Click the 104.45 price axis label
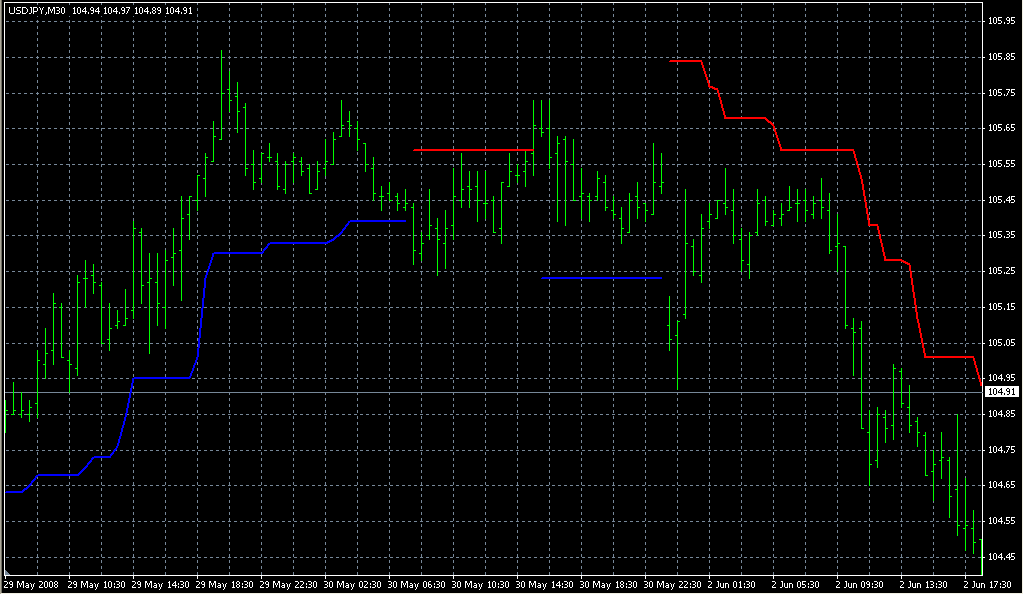 tap(1001, 557)
